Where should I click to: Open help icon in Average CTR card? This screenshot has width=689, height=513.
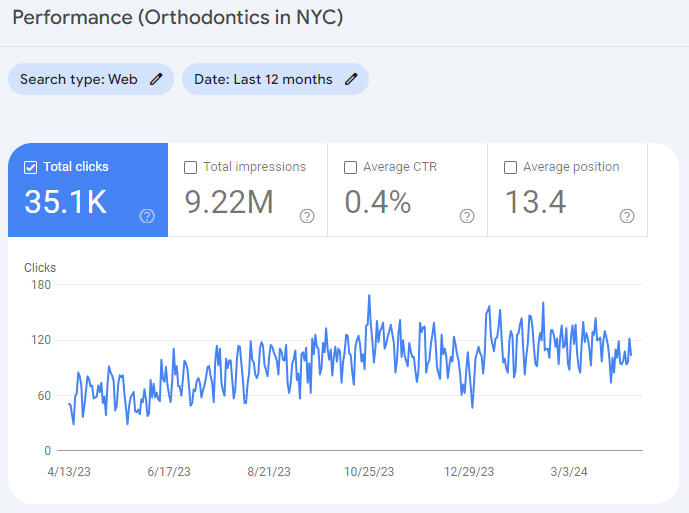tap(467, 216)
